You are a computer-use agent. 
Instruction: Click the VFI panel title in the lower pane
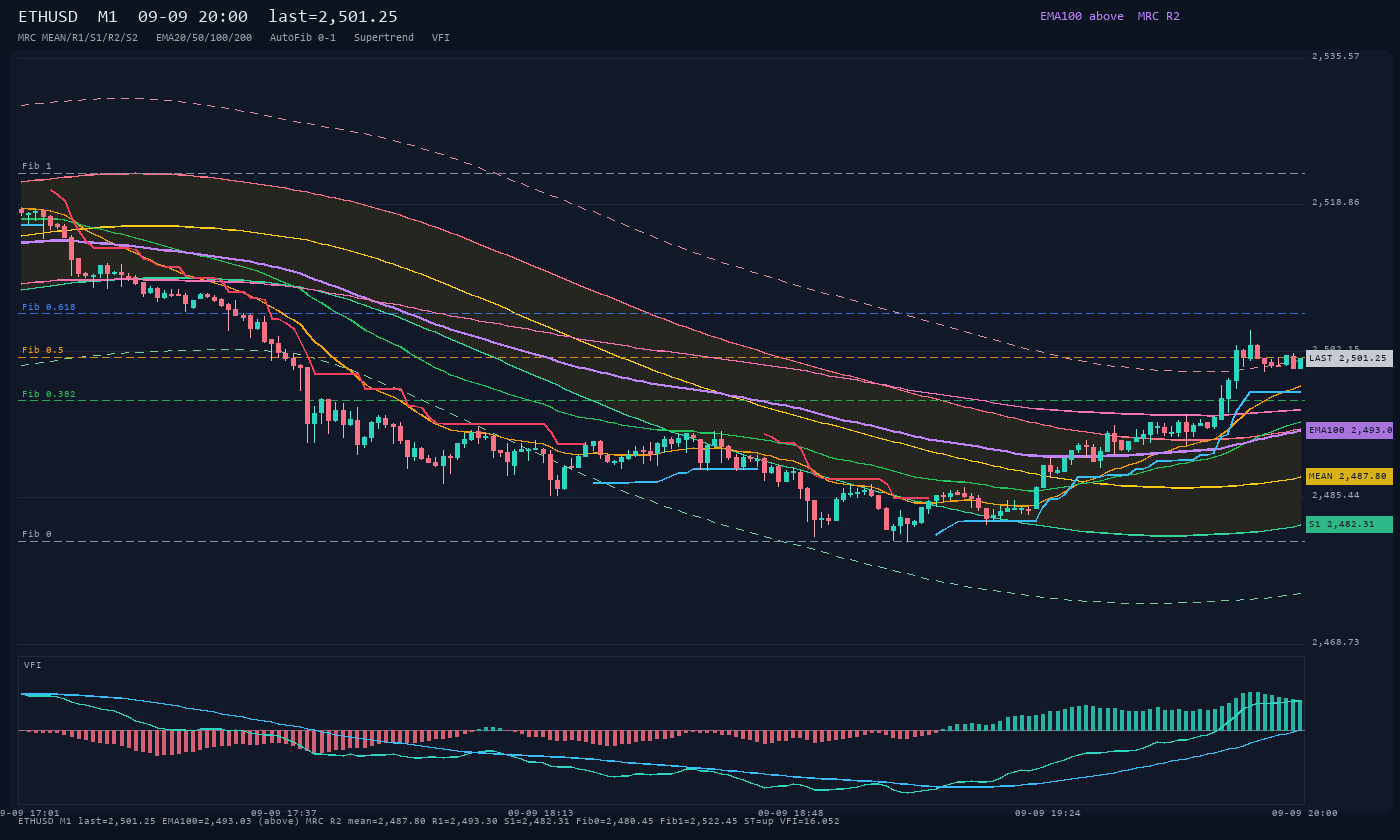(x=33, y=665)
